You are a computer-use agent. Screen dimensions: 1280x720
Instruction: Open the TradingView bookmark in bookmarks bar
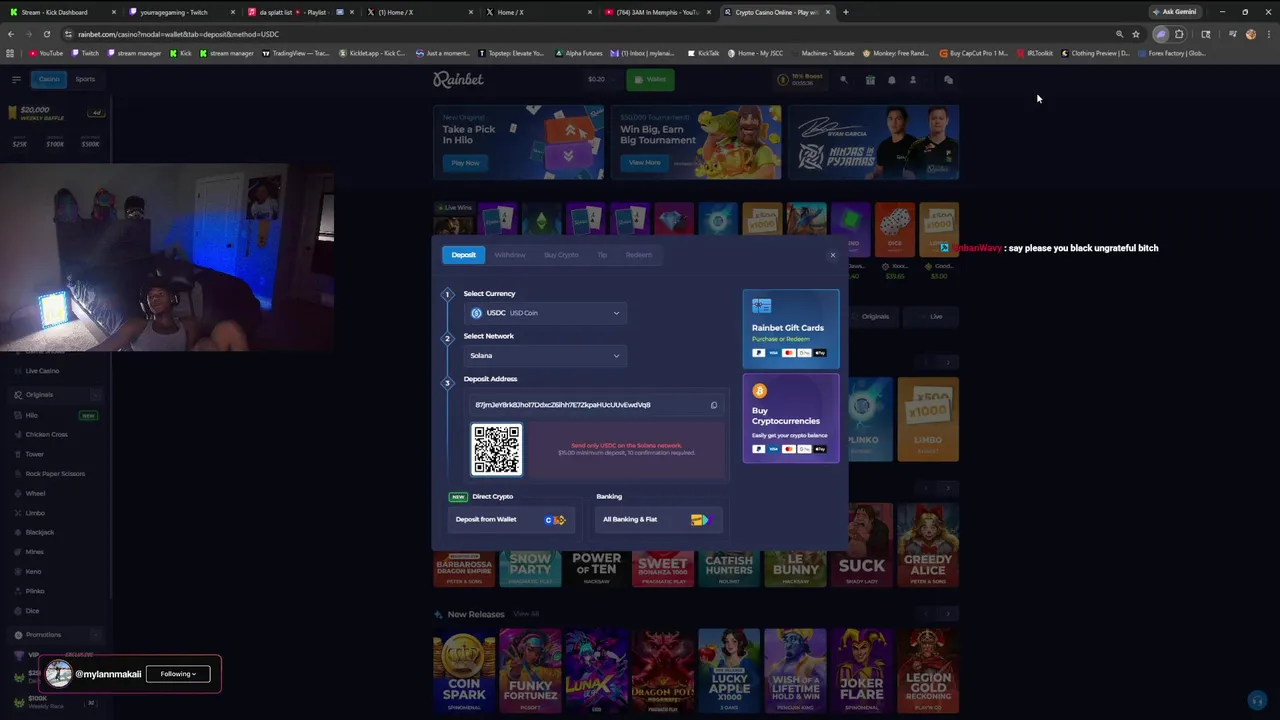pyautogui.click(x=295, y=53)
